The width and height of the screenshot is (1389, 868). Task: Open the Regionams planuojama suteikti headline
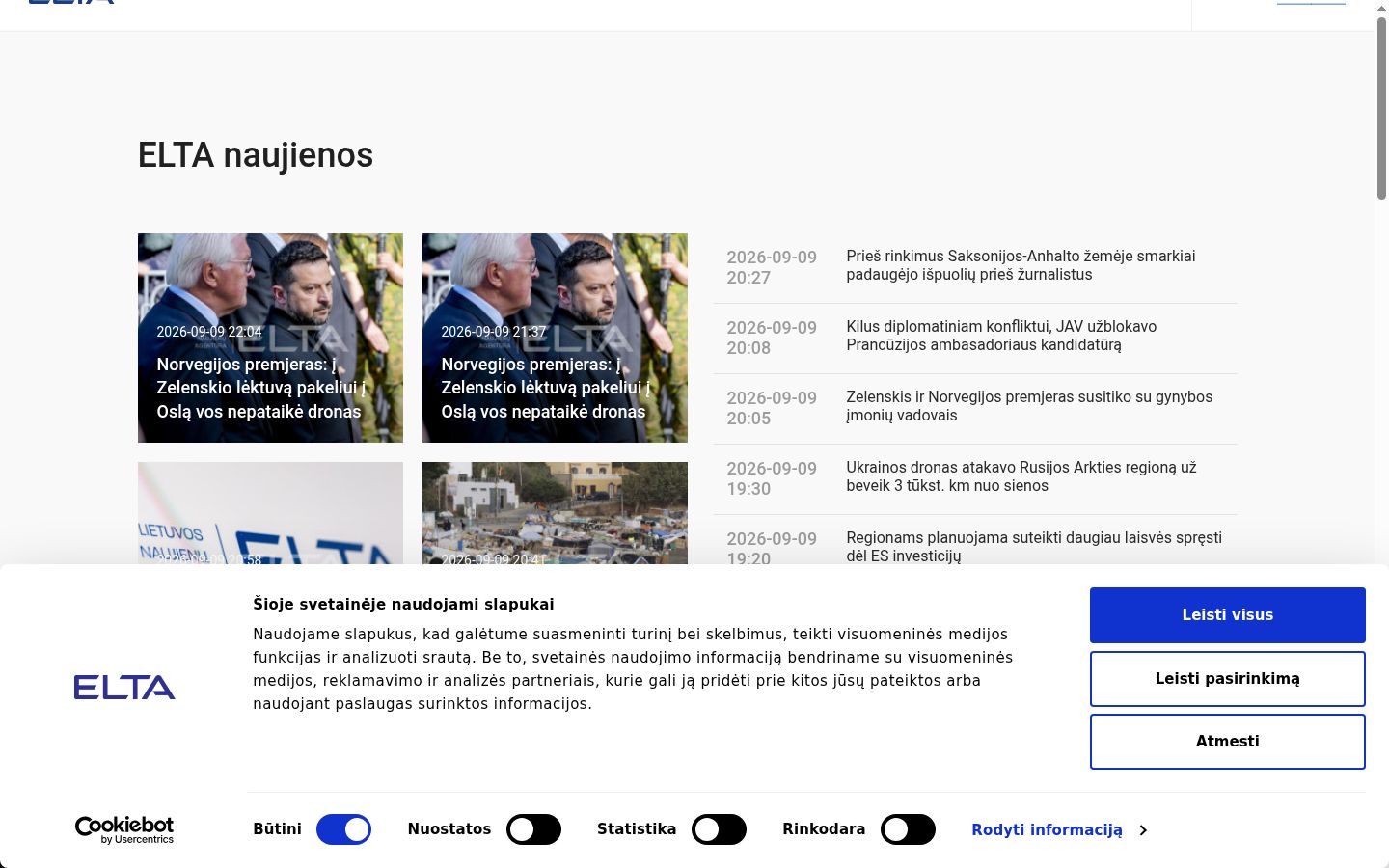coord(1034,547)
